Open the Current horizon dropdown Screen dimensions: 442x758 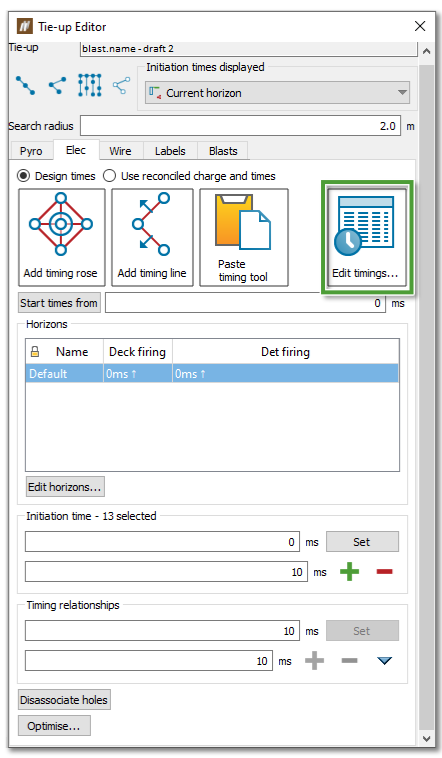pyautogui.click(x=278, y=93)
